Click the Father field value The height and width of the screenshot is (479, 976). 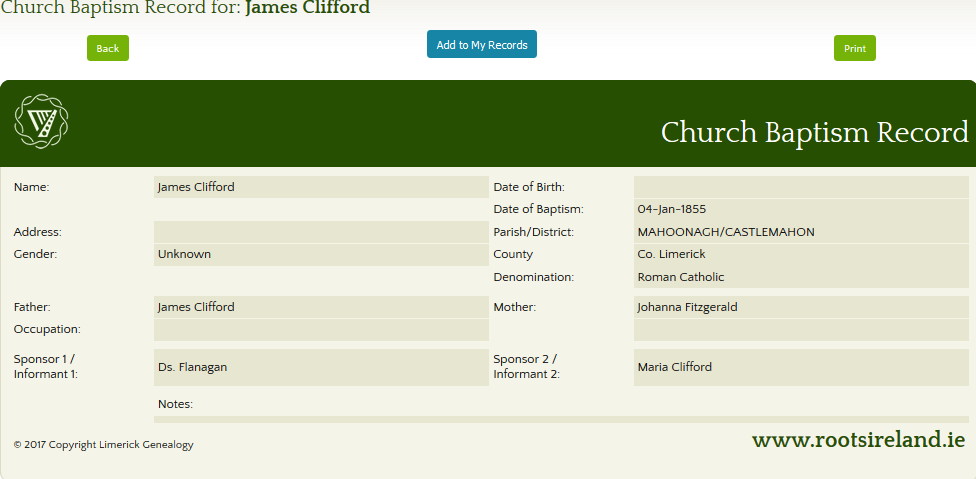[x=321, y=307]
